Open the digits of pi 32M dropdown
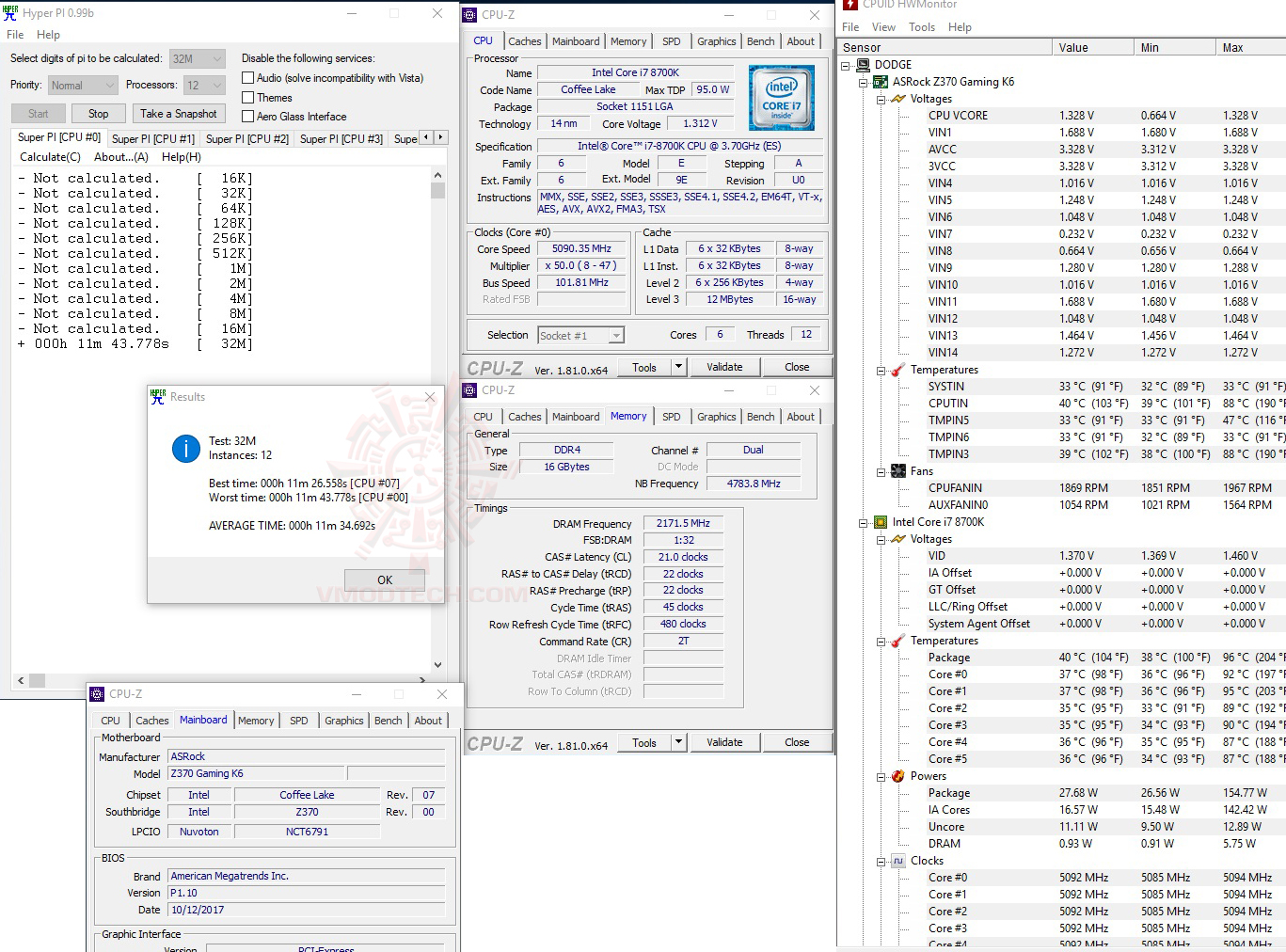The height and width of the screenshot is (952, 1286). 198,58
